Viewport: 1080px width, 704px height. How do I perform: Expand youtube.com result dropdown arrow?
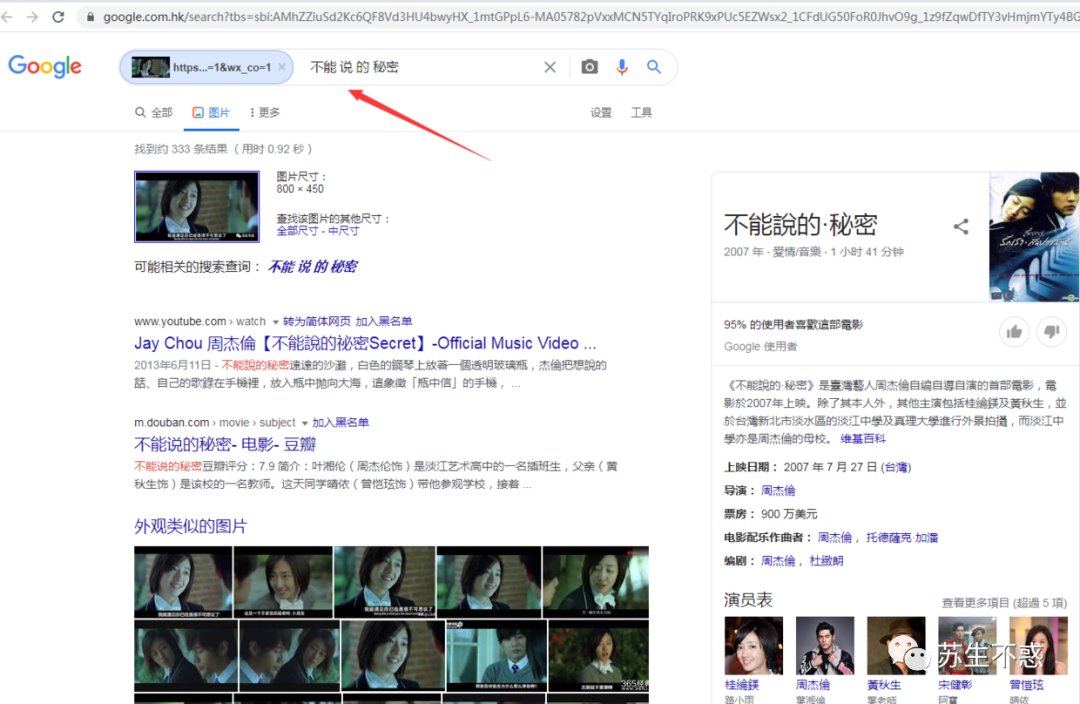tap(276, 322)
